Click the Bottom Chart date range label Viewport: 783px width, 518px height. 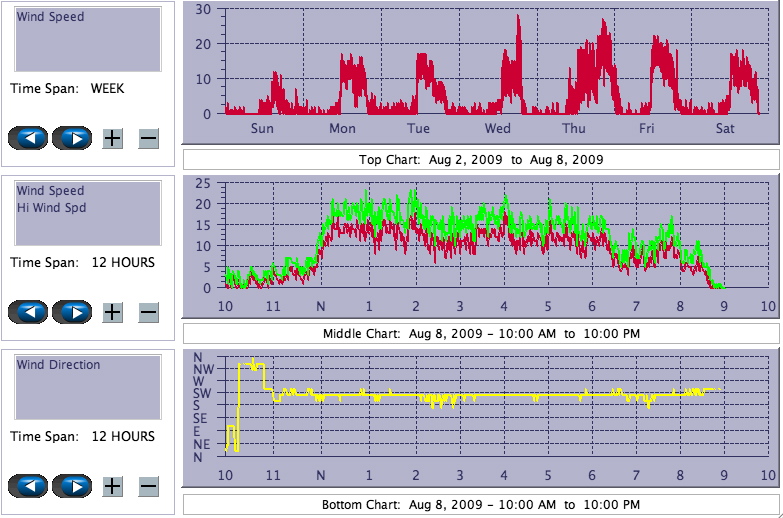[x=481, y=504]
